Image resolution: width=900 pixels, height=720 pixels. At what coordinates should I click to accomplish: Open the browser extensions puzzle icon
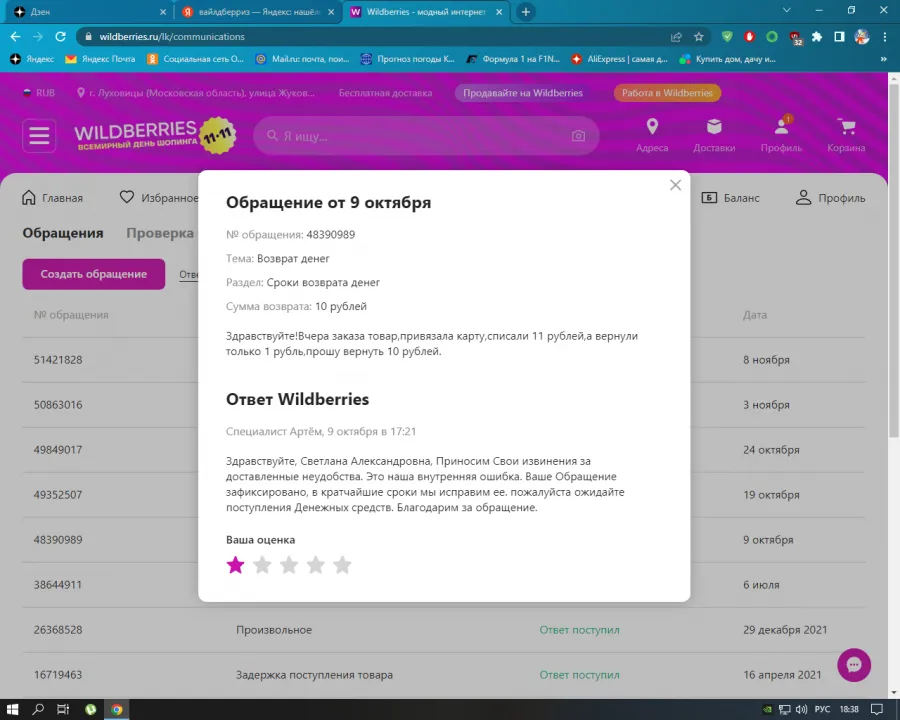(x=817, y=37)
